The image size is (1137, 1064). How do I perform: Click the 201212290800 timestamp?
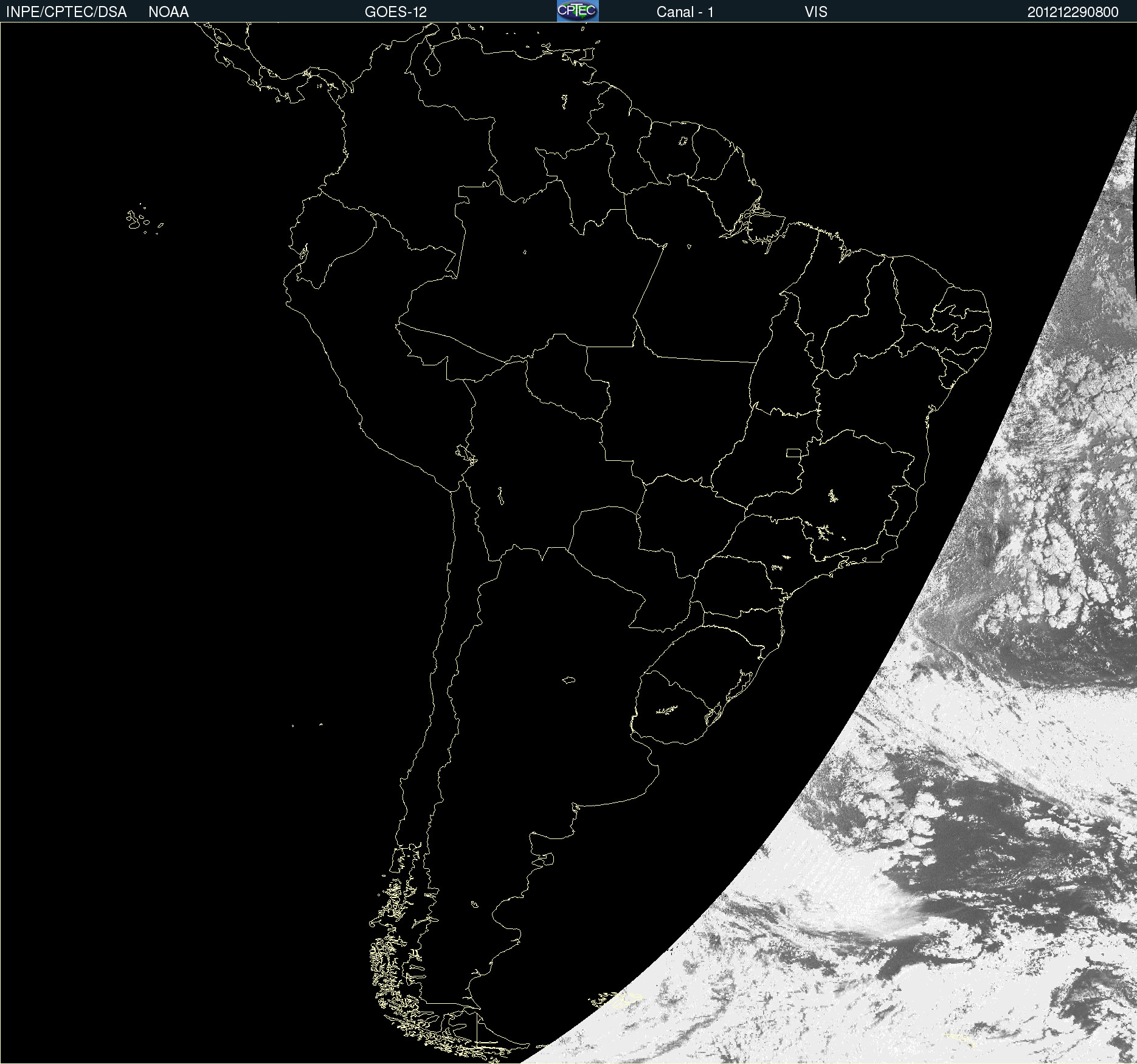(1073, 12)
